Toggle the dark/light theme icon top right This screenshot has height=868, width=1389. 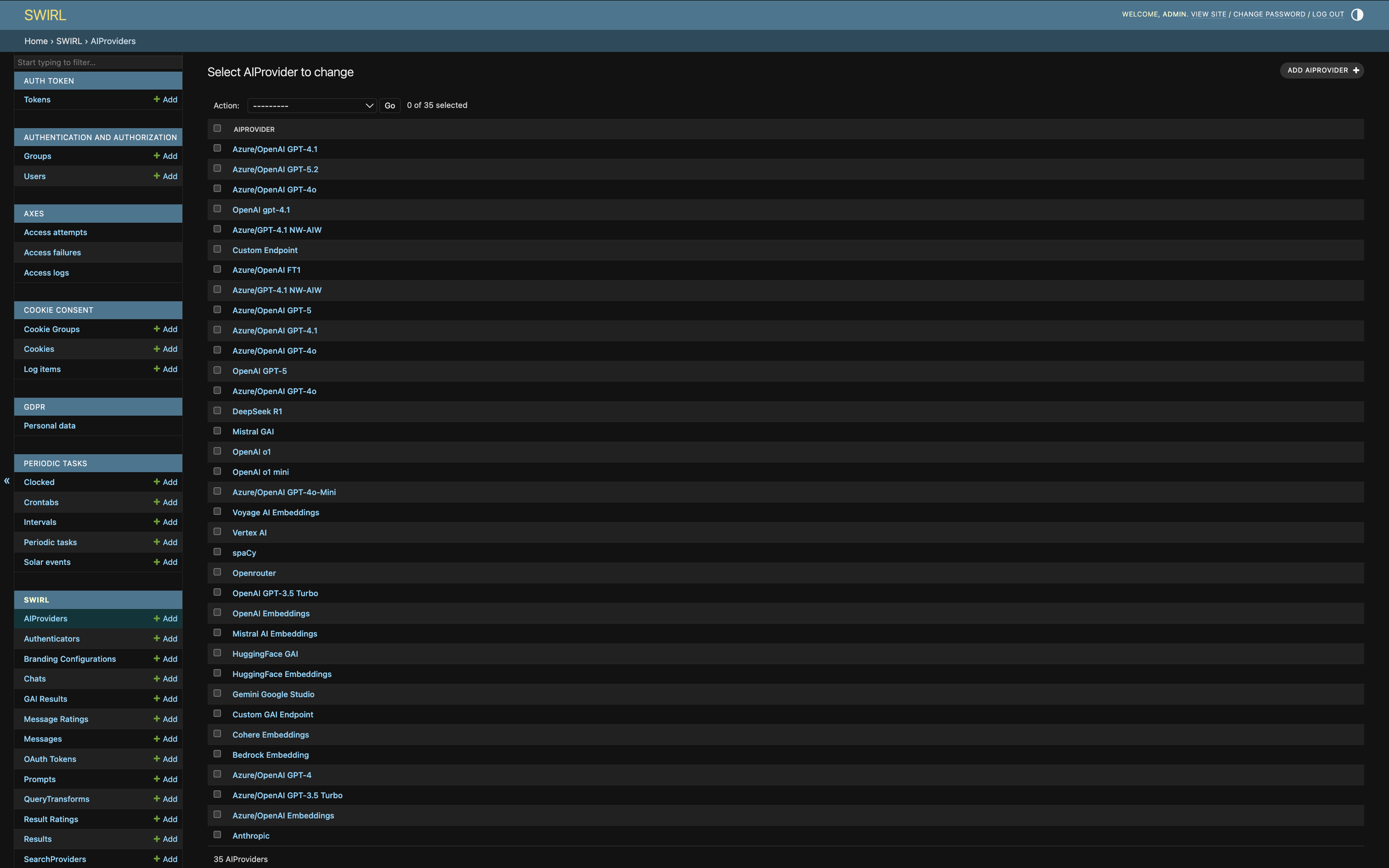coord(1356,14)
